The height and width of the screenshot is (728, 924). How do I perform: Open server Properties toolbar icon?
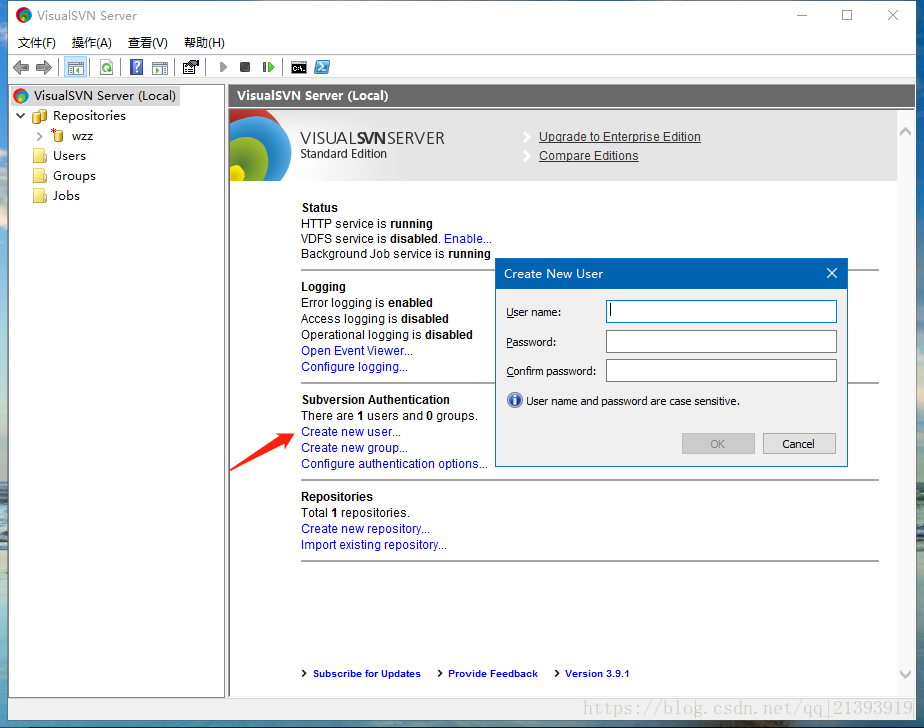coord(190,68)
